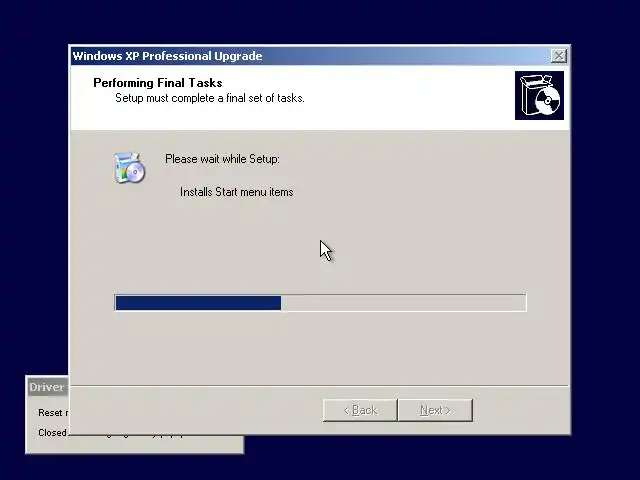Click 'Installs Start menu items' status text
The image size is (640, 480).
pyautogui.click(x=237, y=192)
